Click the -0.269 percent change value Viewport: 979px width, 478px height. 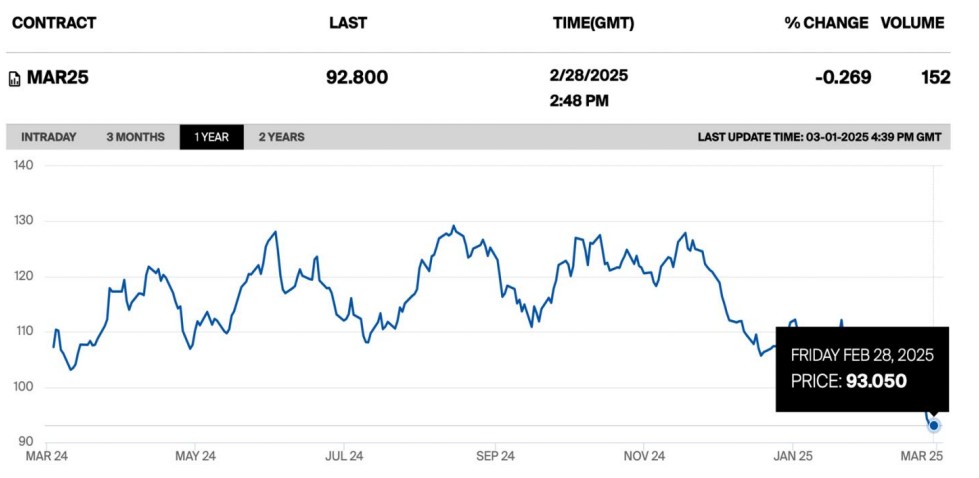tap(842, 77)
